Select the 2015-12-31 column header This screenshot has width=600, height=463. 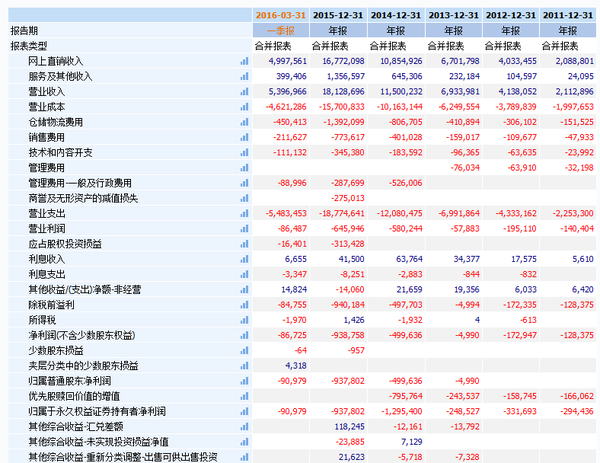click(x=338, y=15)
